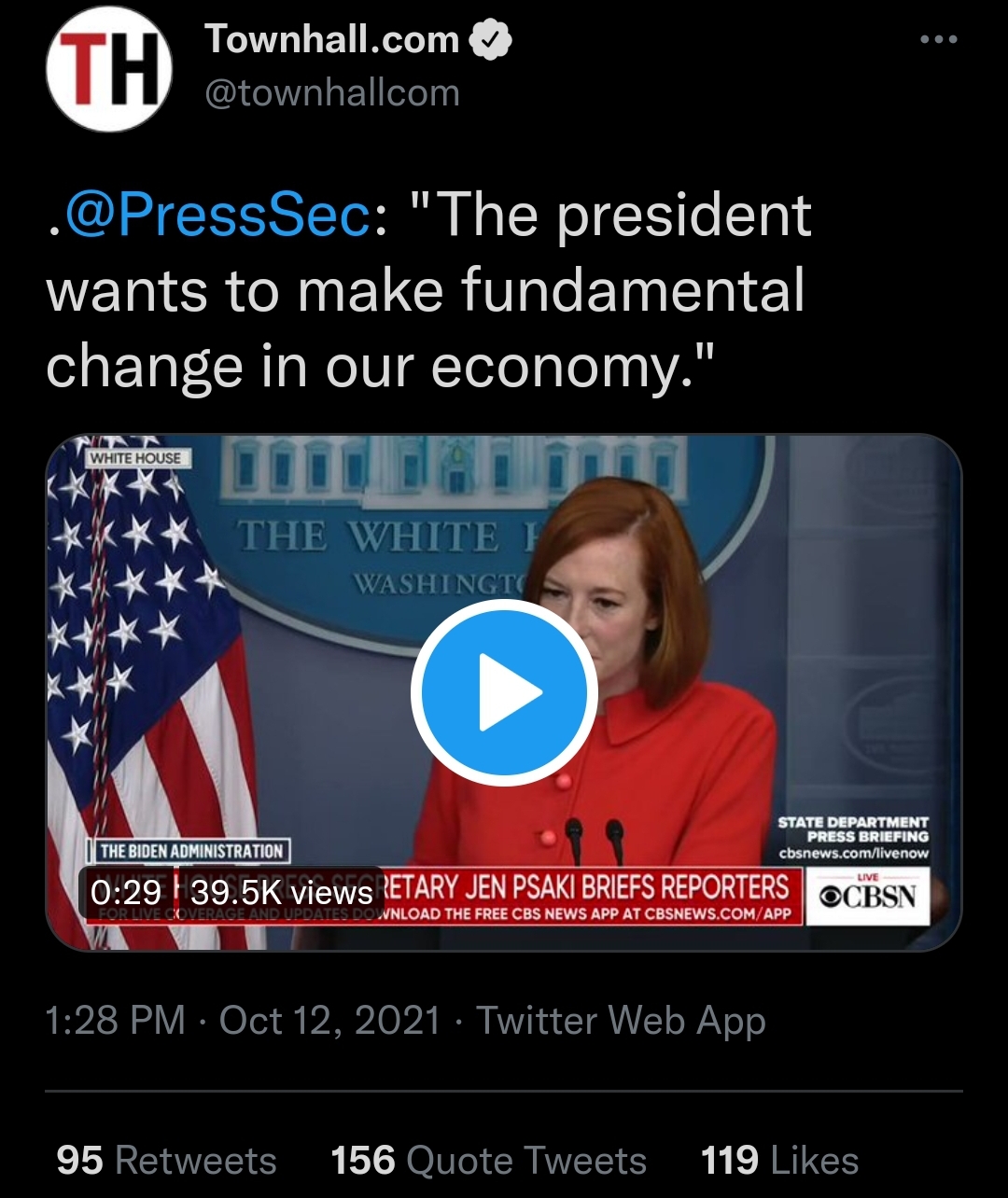1008x1198 pixels.
Task: Click the Twitter Web App source label
Action: point(621,1020)
